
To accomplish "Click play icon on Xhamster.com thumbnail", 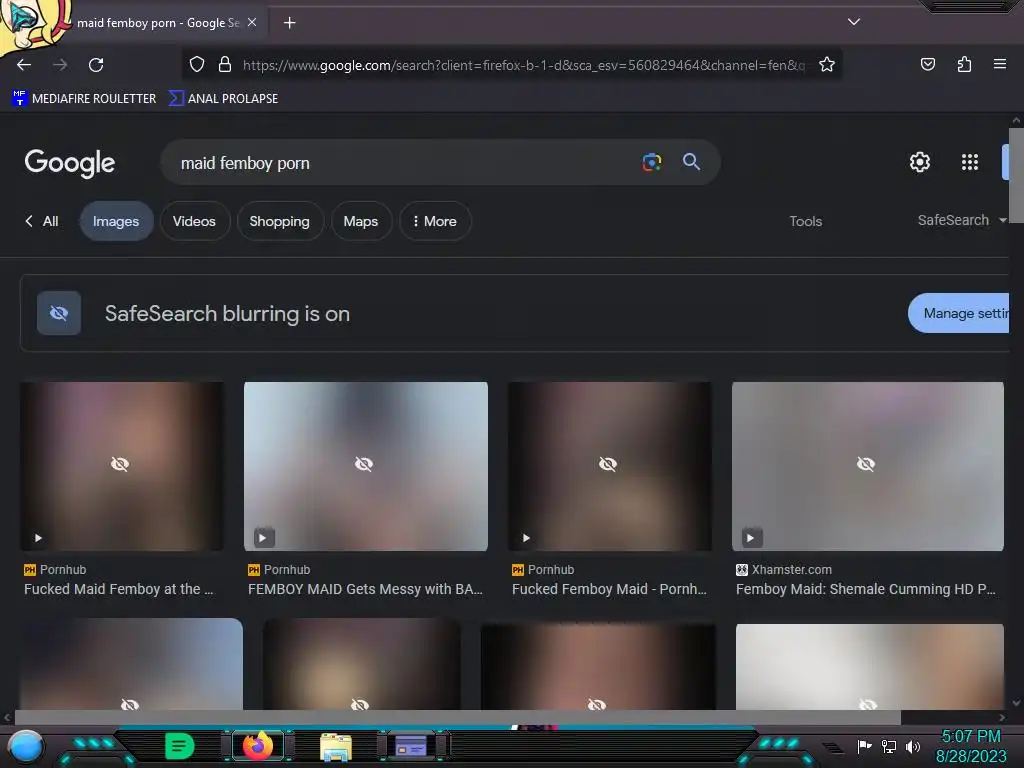I will tap(750, 538).
